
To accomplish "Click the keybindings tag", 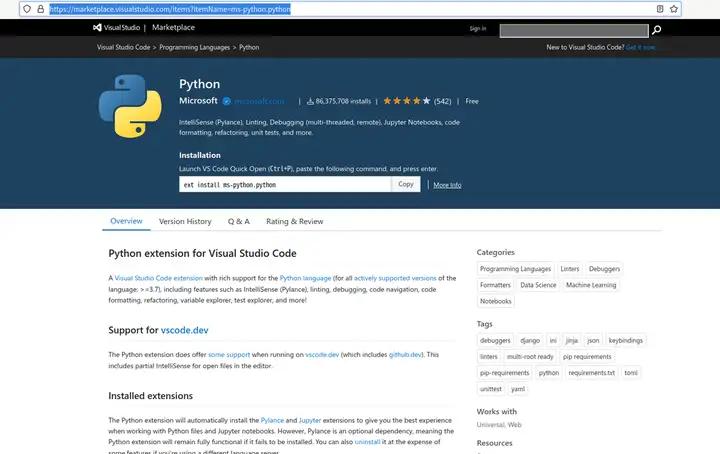I will pyautogui.click(x=625, y=341).
